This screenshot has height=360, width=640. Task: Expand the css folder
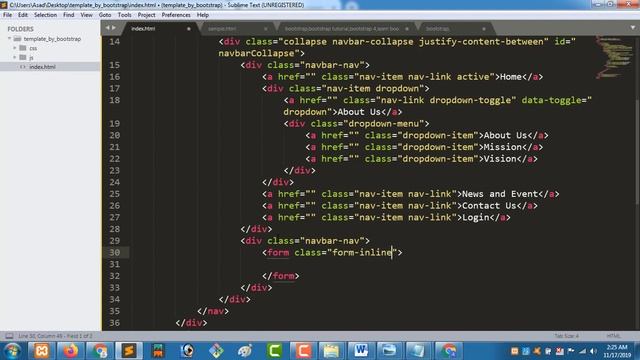pos(15,48)
